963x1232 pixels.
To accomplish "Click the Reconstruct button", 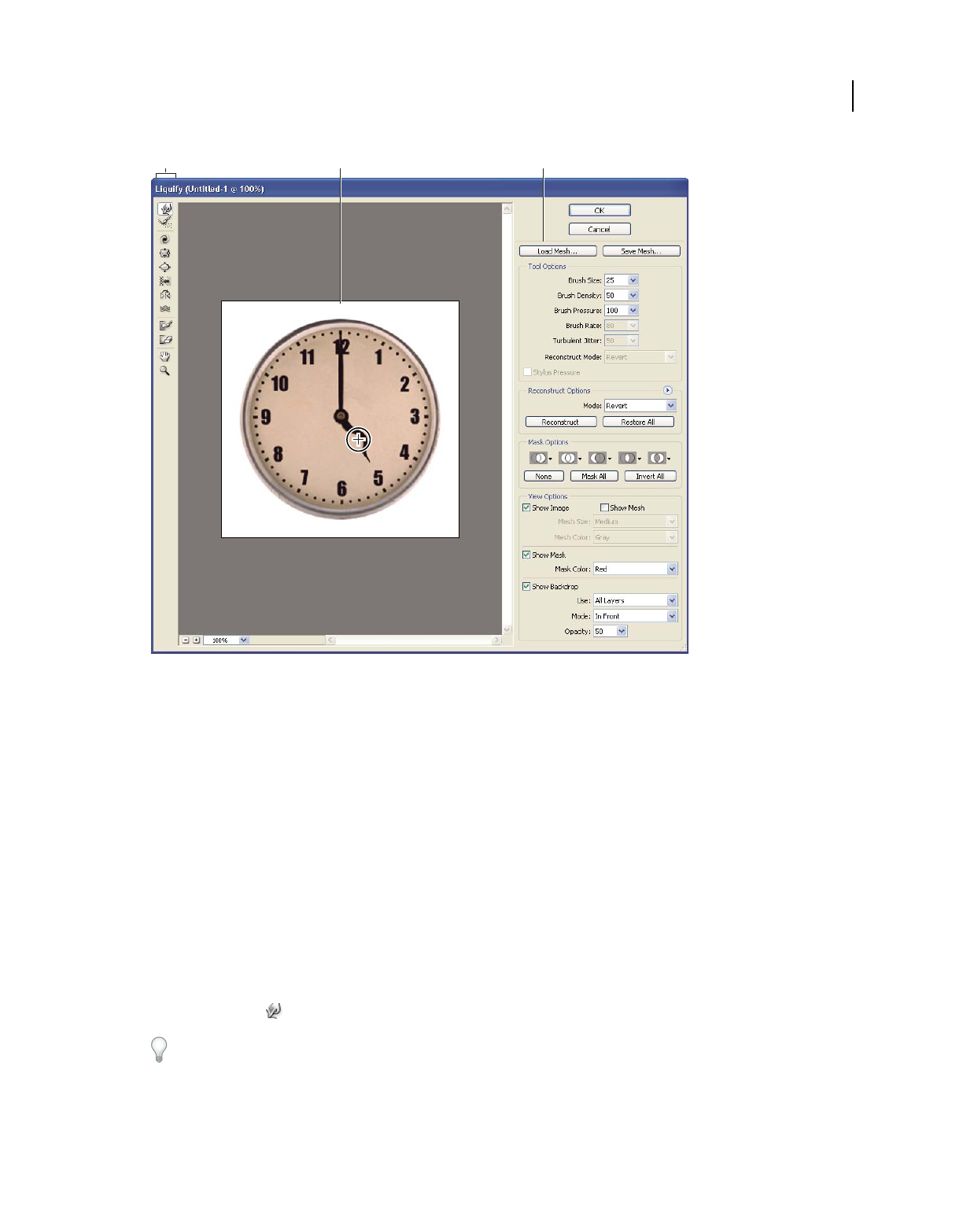I will 561,422.
